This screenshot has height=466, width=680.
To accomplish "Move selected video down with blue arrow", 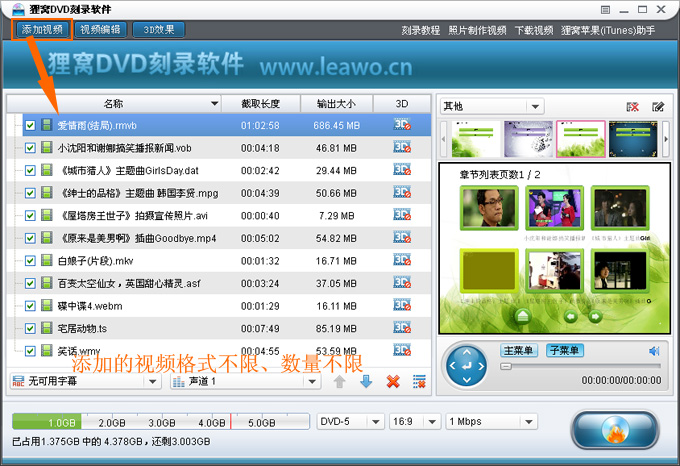I will [x=366, y=381].
